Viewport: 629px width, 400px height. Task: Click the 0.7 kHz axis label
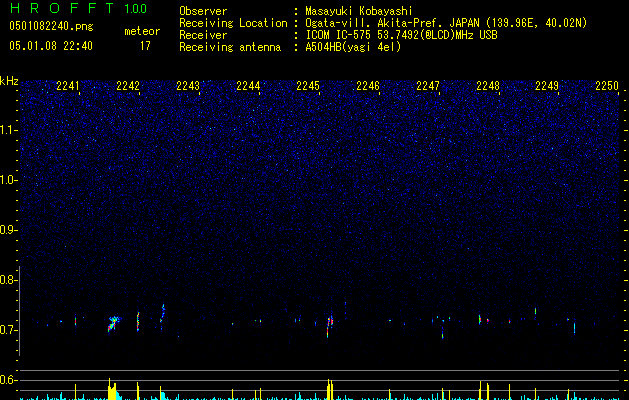tap(7, 330)
